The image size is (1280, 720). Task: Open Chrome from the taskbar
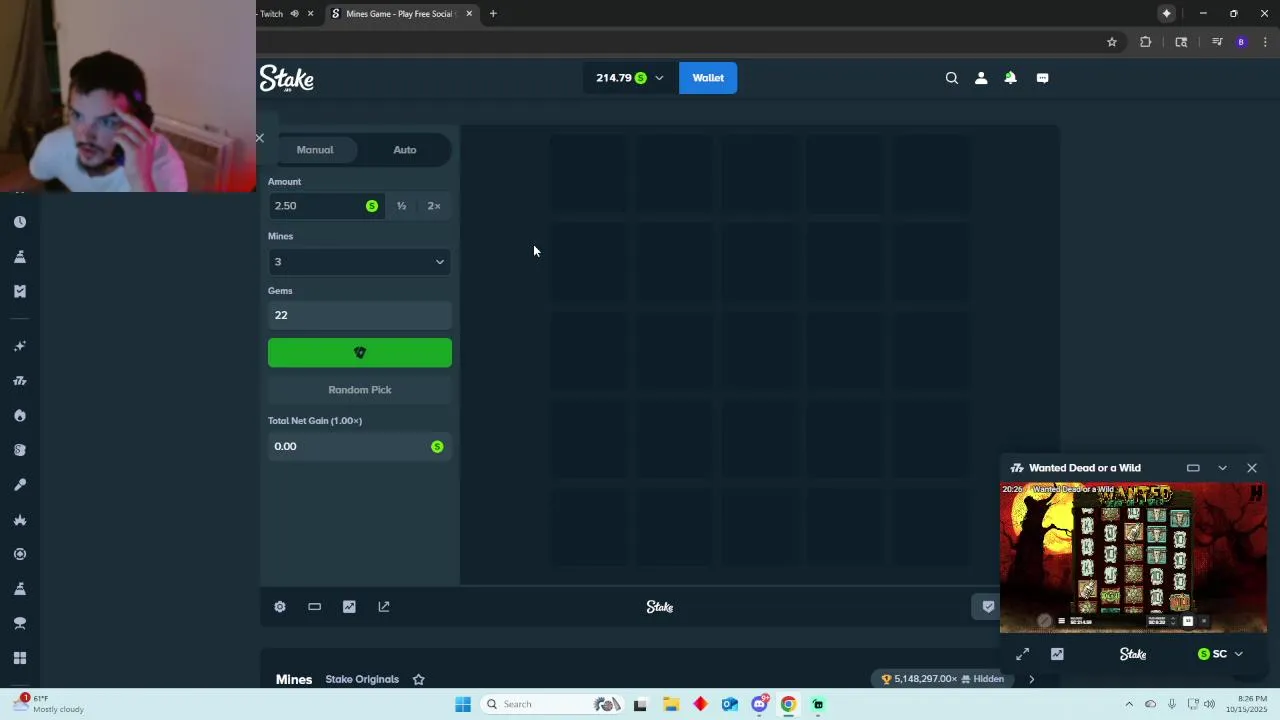click(x=788, y=704)
